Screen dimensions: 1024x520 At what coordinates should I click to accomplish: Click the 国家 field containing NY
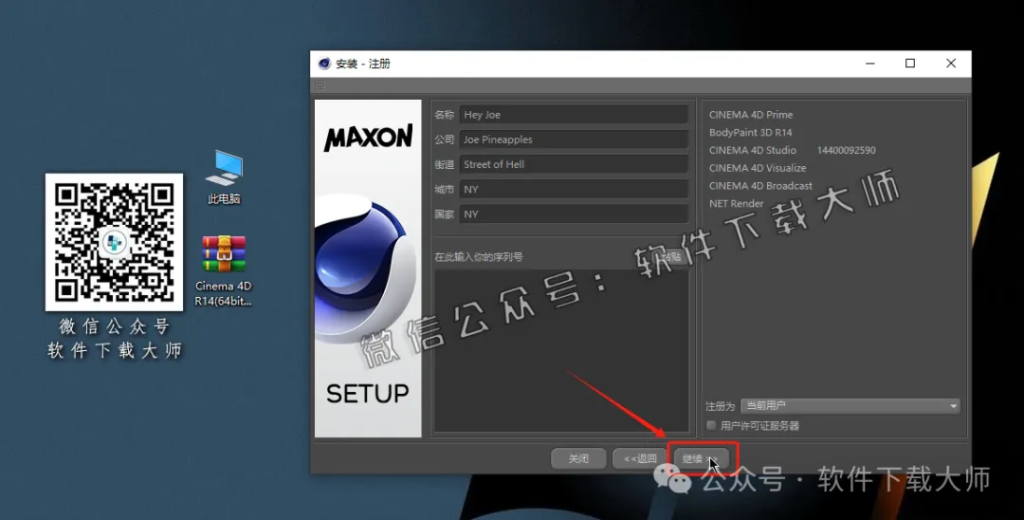tap(573, 214)
